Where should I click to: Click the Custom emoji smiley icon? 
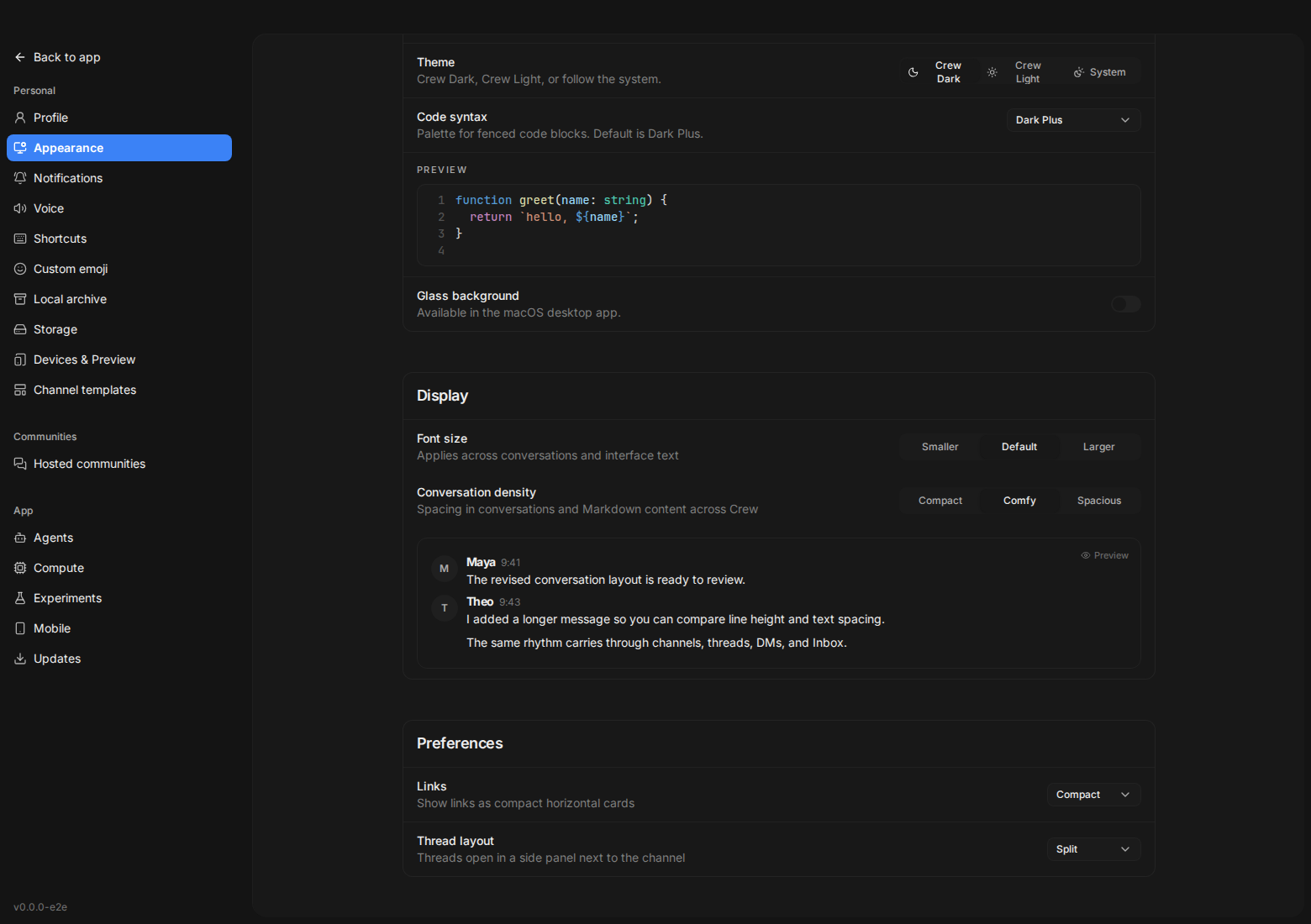click(20, 269)
